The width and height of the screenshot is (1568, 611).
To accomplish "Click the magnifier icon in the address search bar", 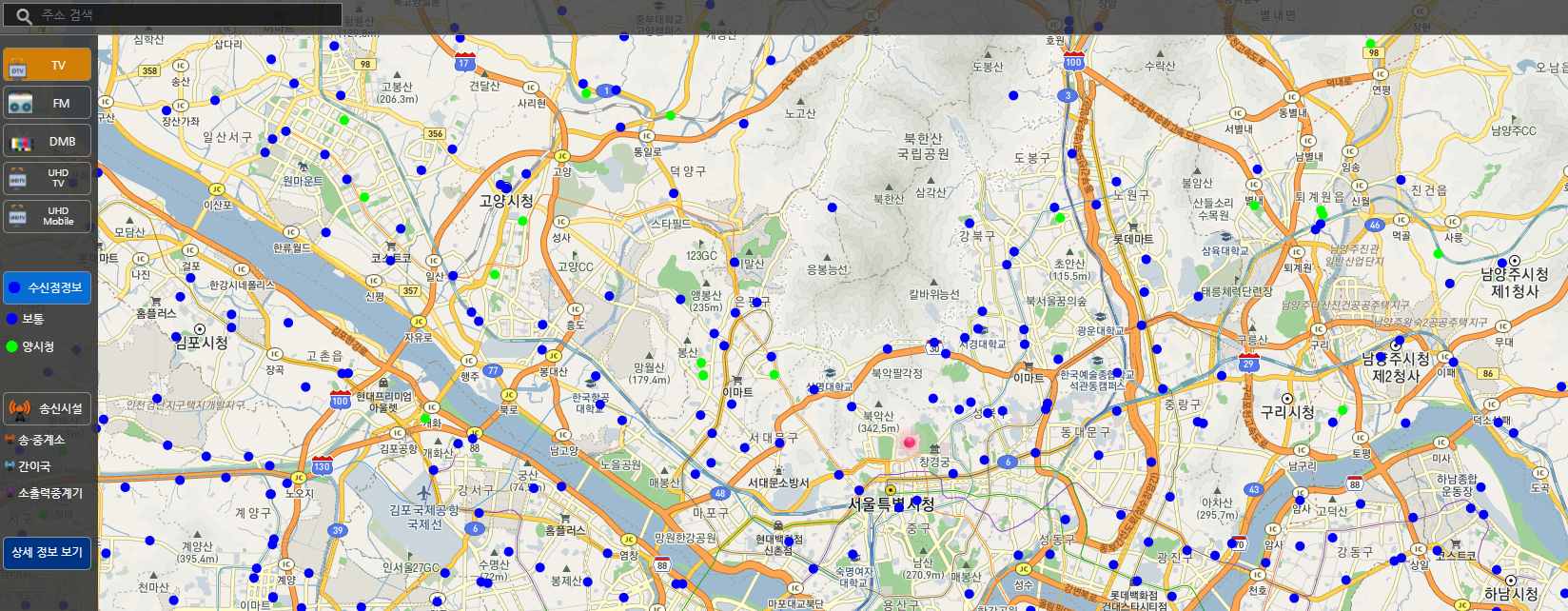I will click(x=24, y=15).
